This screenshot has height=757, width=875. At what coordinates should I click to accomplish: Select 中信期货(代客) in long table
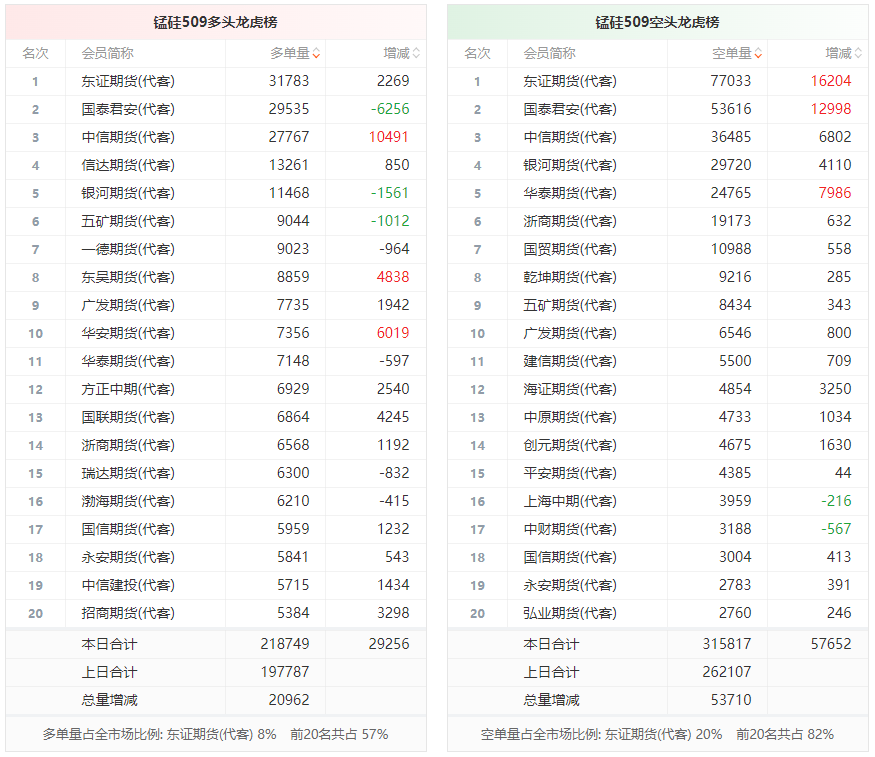(128, 137)
